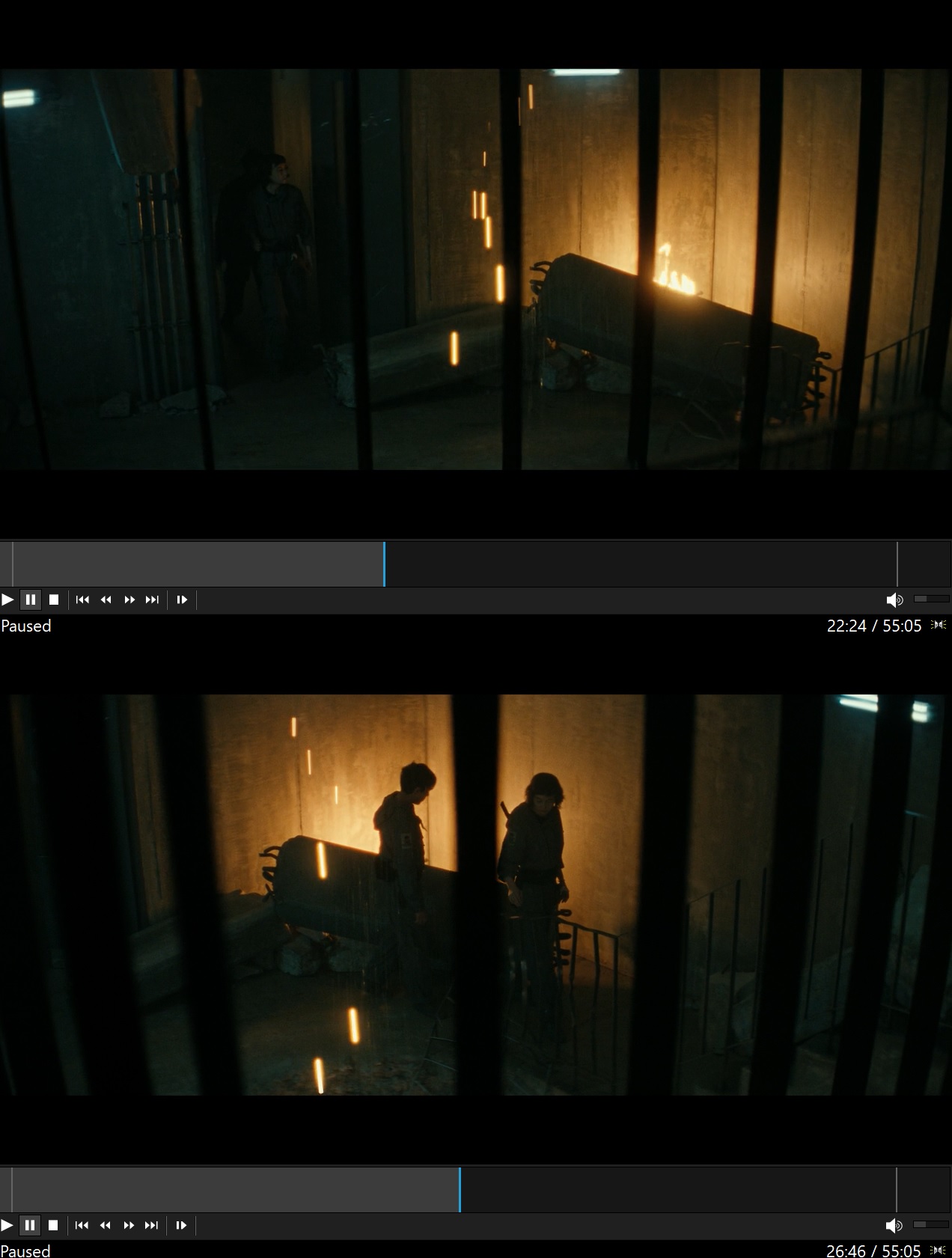Click the burning debris video frame at 22:24
Image resolution: width=952 pixels, height=1258 pixels.
(476, 269)
